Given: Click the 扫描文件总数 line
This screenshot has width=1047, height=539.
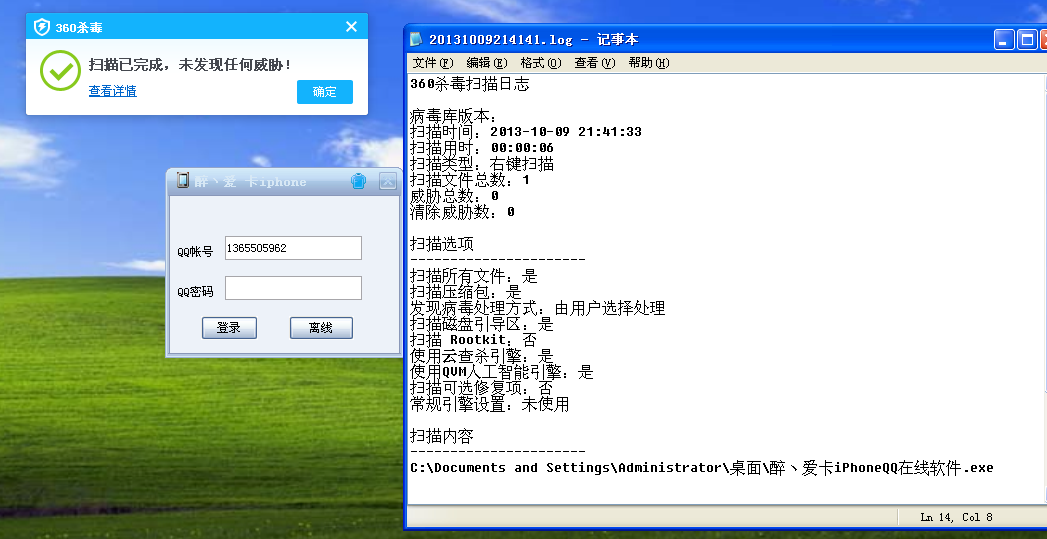Looking at the screenshot, I should pos(469,180).
